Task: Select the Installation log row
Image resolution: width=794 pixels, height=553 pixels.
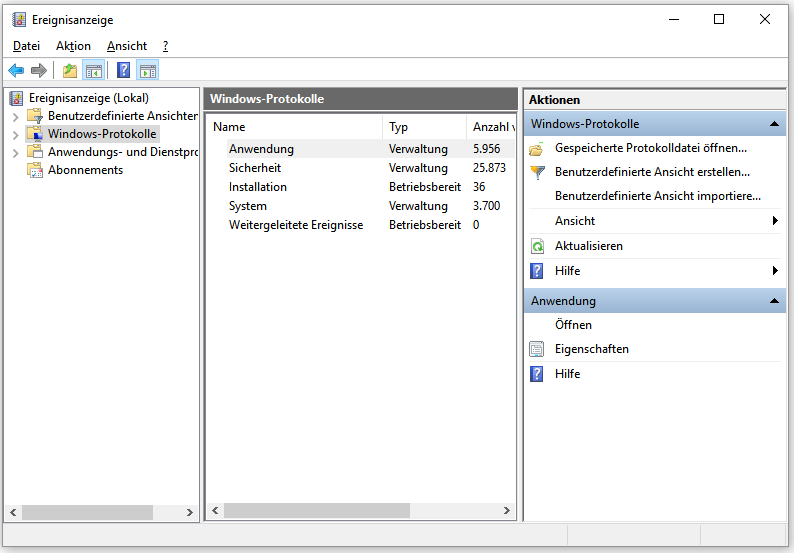Action: (361, 187)
